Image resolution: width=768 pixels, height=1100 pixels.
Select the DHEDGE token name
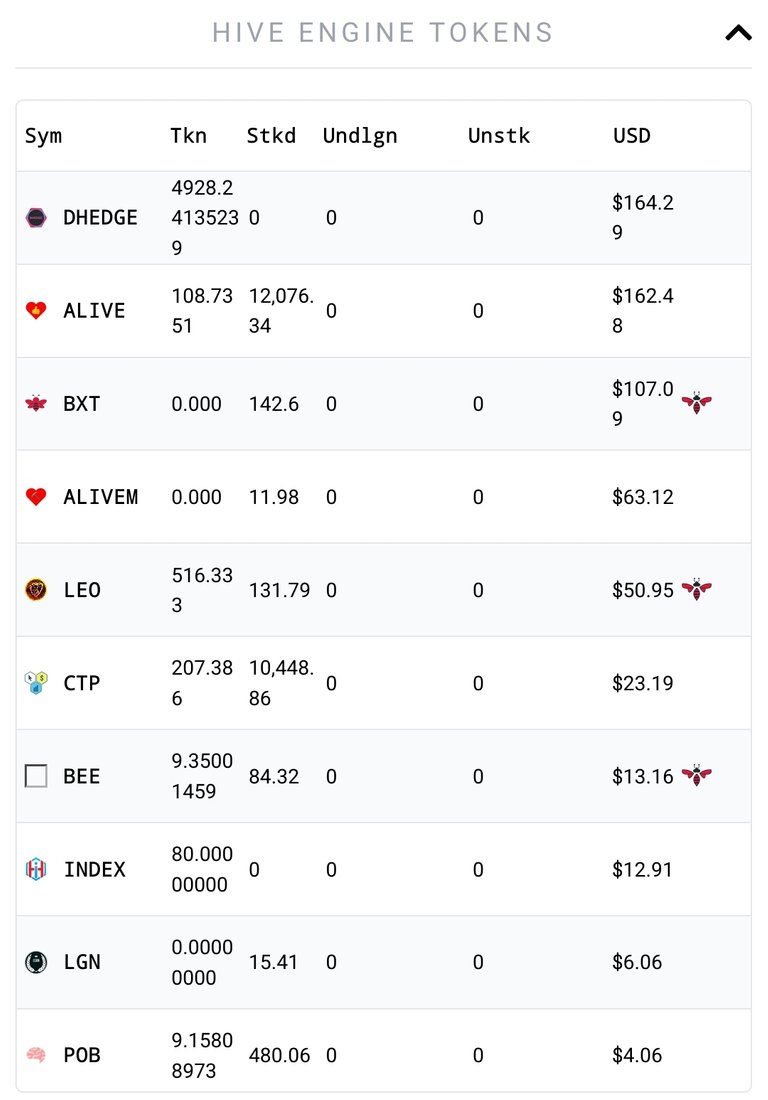tap(100, 217)
